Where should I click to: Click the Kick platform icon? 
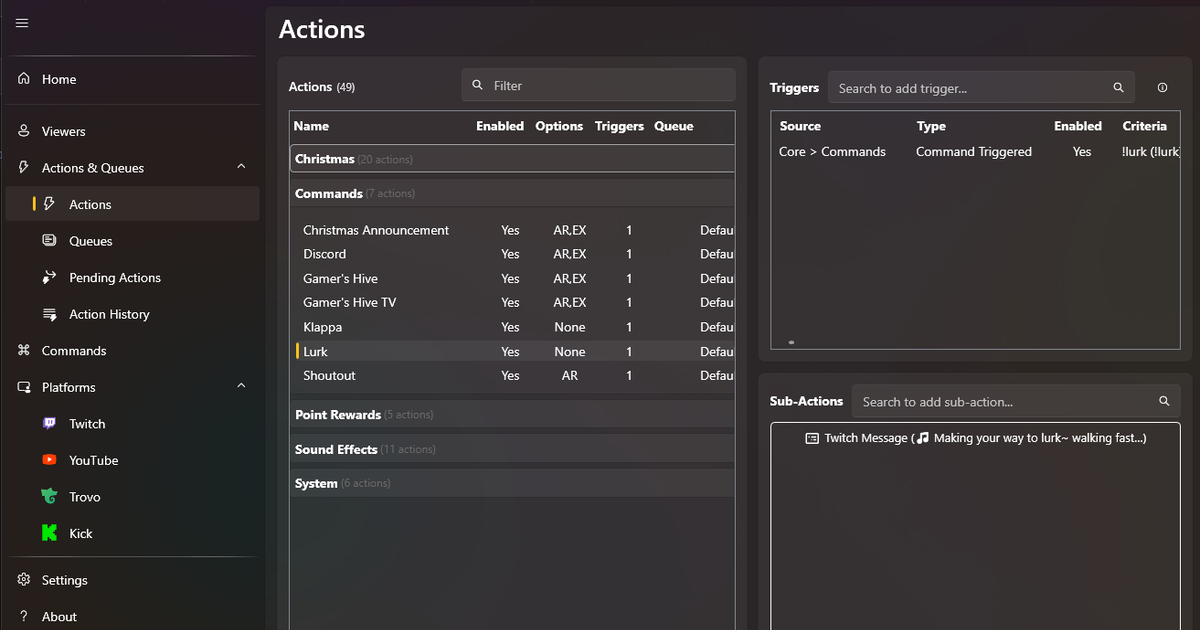[x=49, y=534]
